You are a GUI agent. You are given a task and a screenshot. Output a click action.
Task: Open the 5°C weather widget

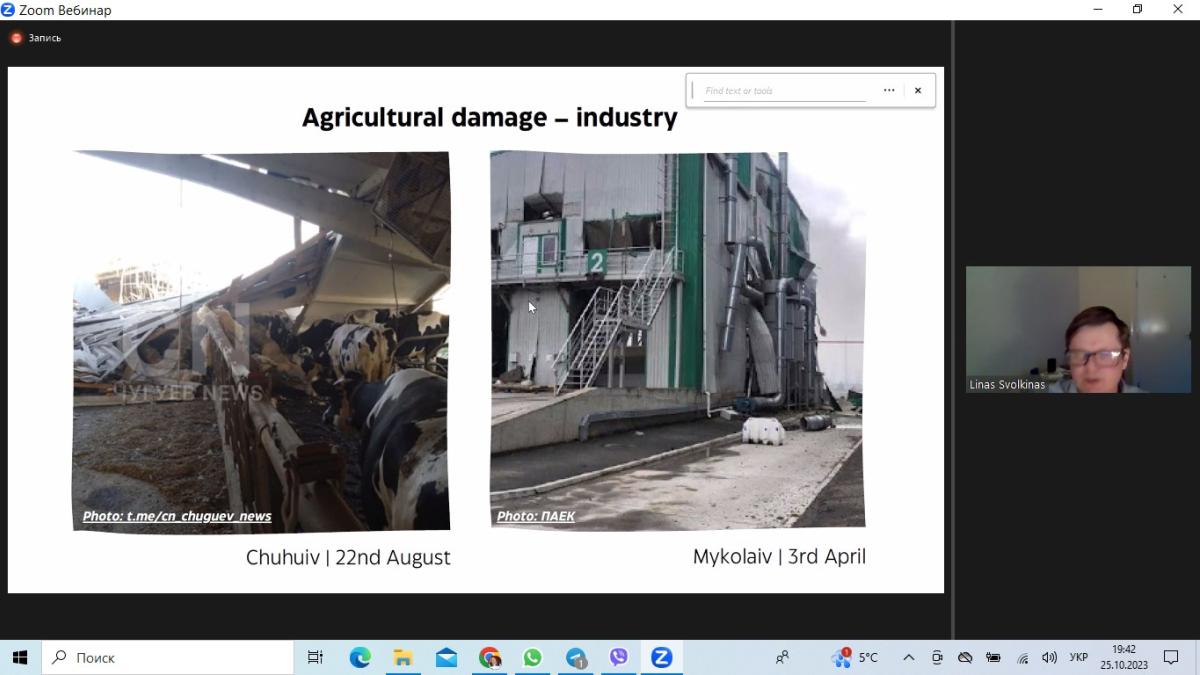click(856, 657)
